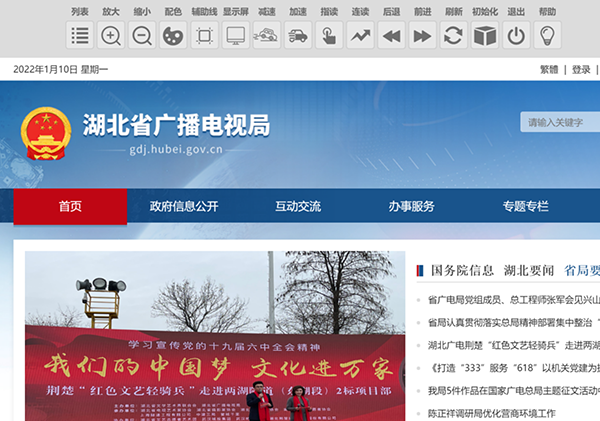The height and width of the screenshot is (421, 600).
Task: Click the 前进 forward arrows icon
Action: coord(422,35)
